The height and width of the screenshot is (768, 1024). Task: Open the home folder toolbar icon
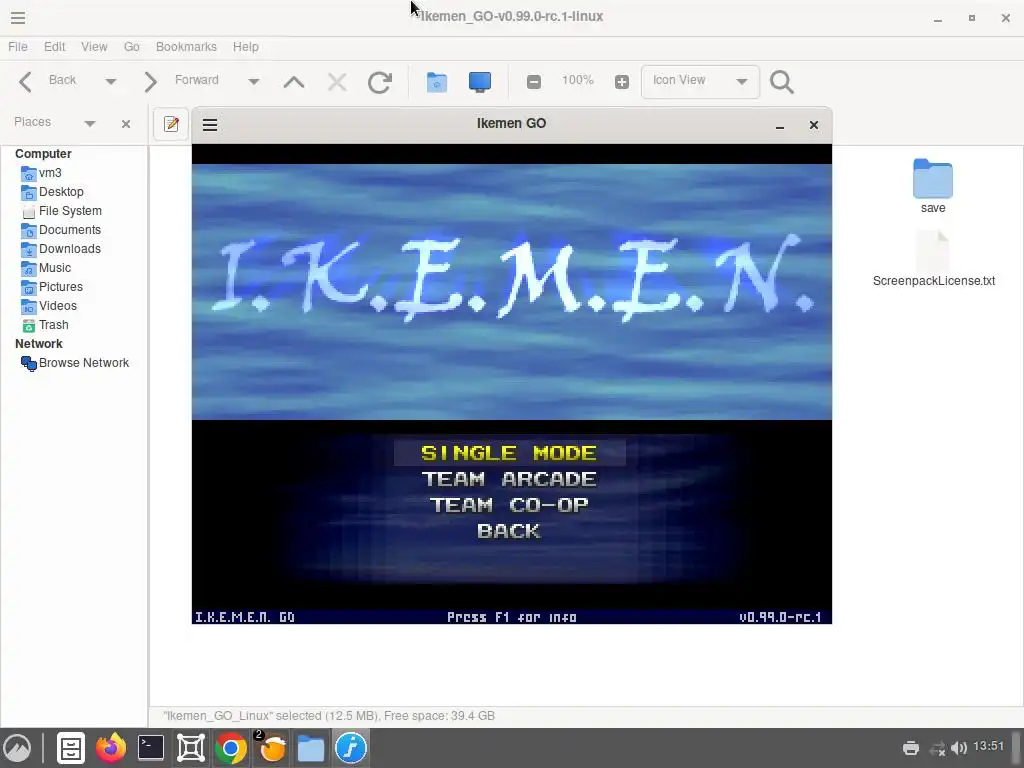(x=436, y=82)
